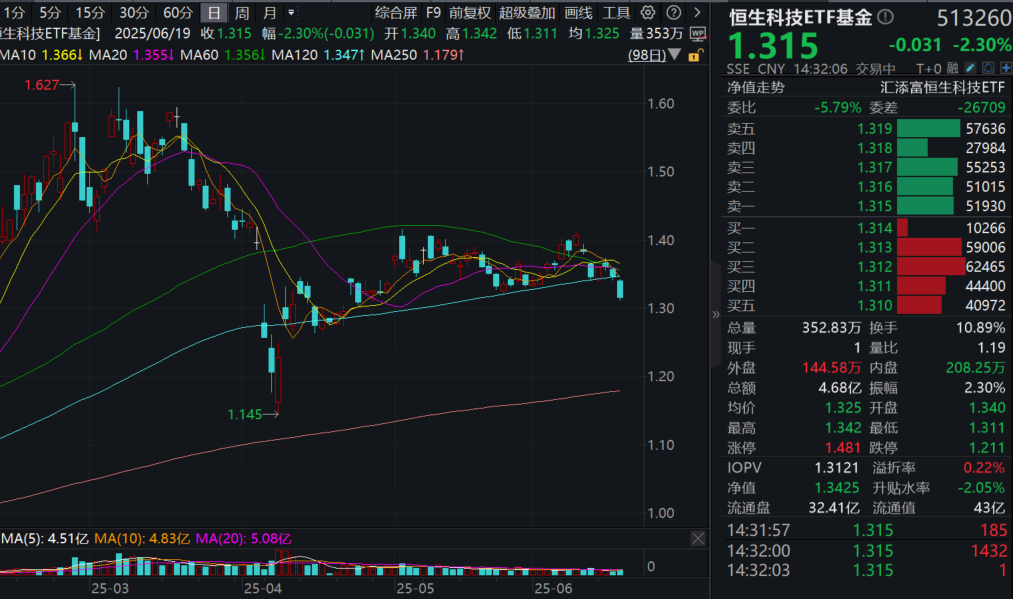The height and width of the screenshot is (599, 1013).
Task: Select the 月 monthly chart tab
Action: click(269, 13)
